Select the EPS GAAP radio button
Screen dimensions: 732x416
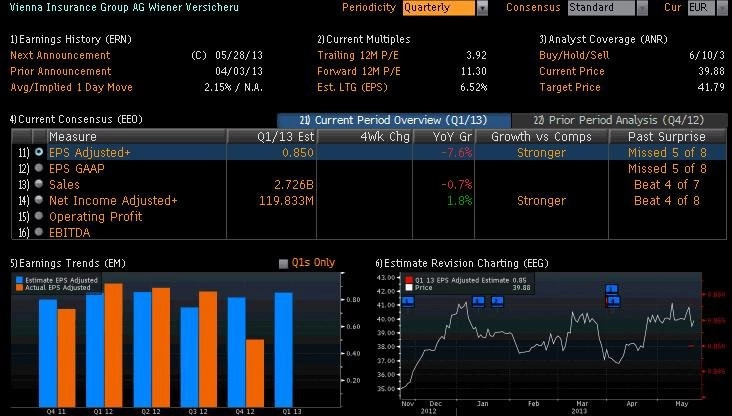pyautogui.click(x=39, y=168)
